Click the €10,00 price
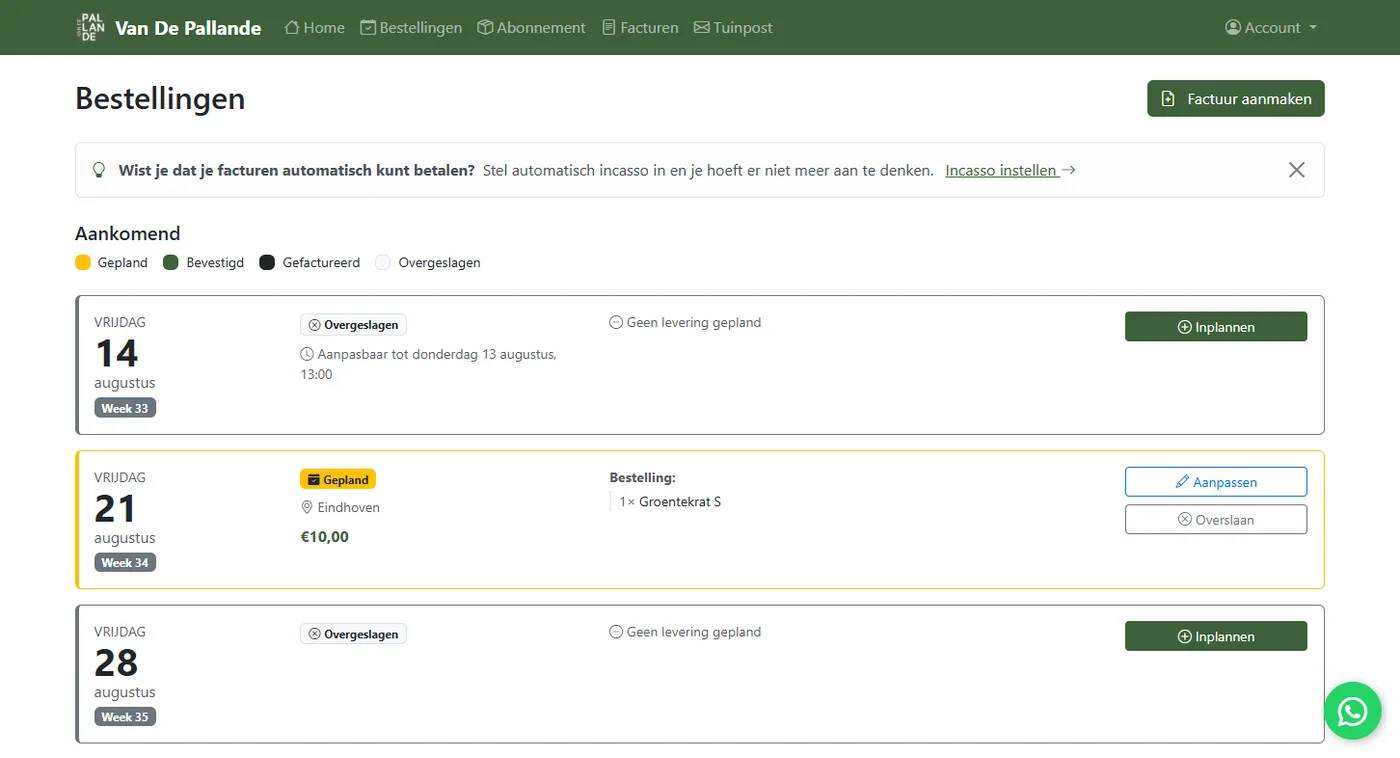 coord(325,537)
